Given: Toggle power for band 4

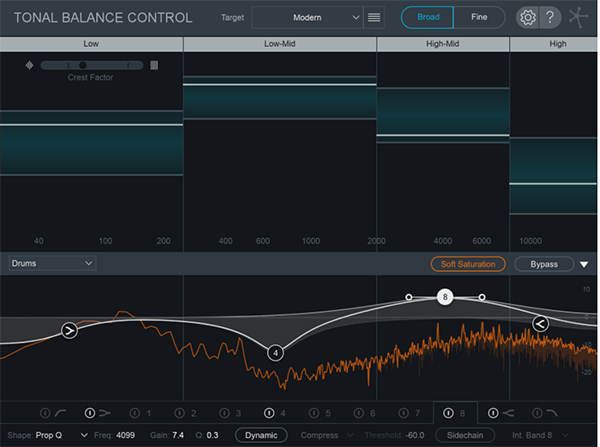Looking at the screenshot, I should (x=269, y=413).
